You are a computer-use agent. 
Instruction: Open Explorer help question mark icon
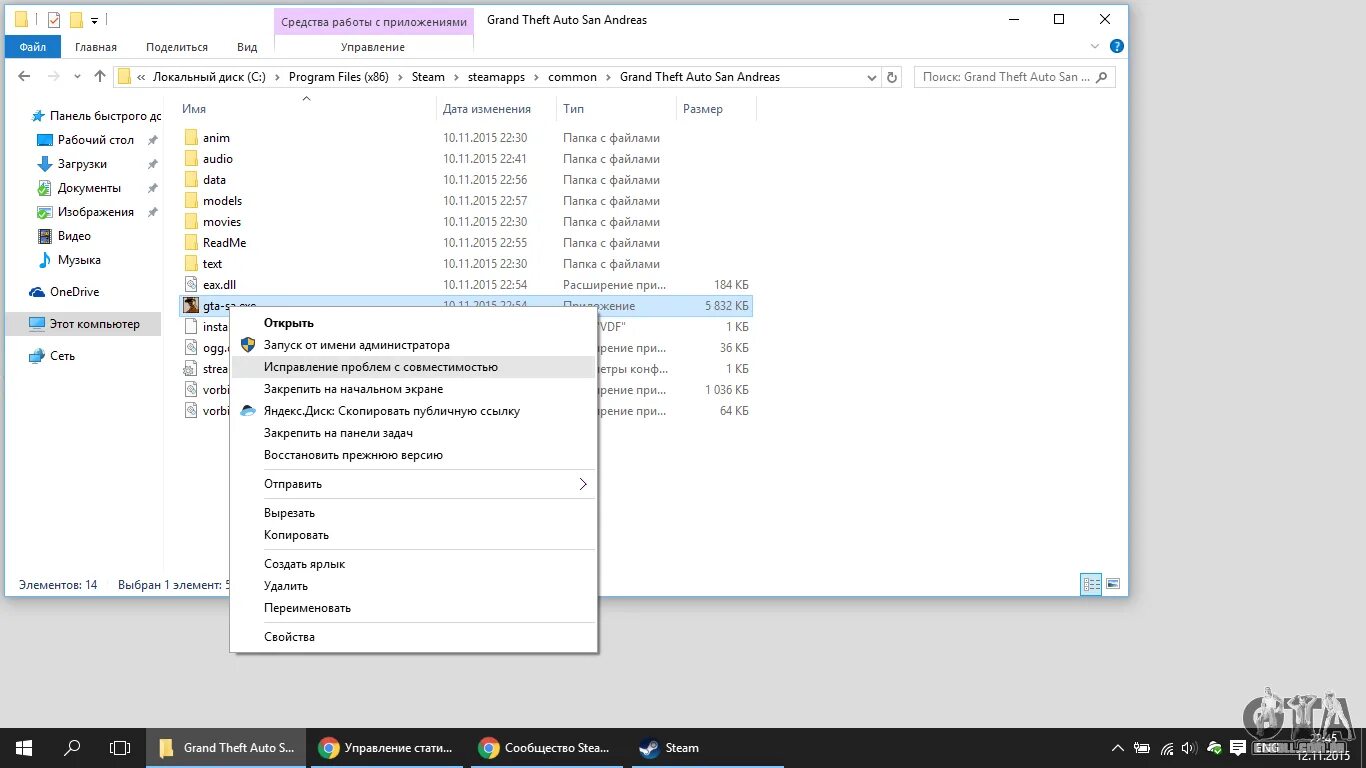(x=1117, y=46)
